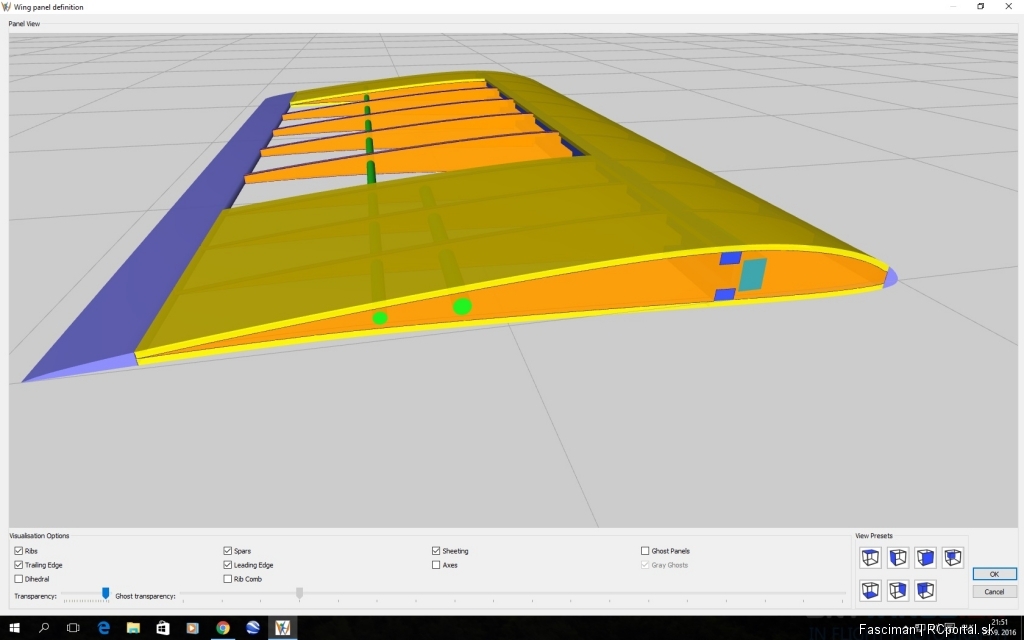Open the Windows Store taskbar icon
The width and height of the screenshot is (1024, 640).
[163, 628]
